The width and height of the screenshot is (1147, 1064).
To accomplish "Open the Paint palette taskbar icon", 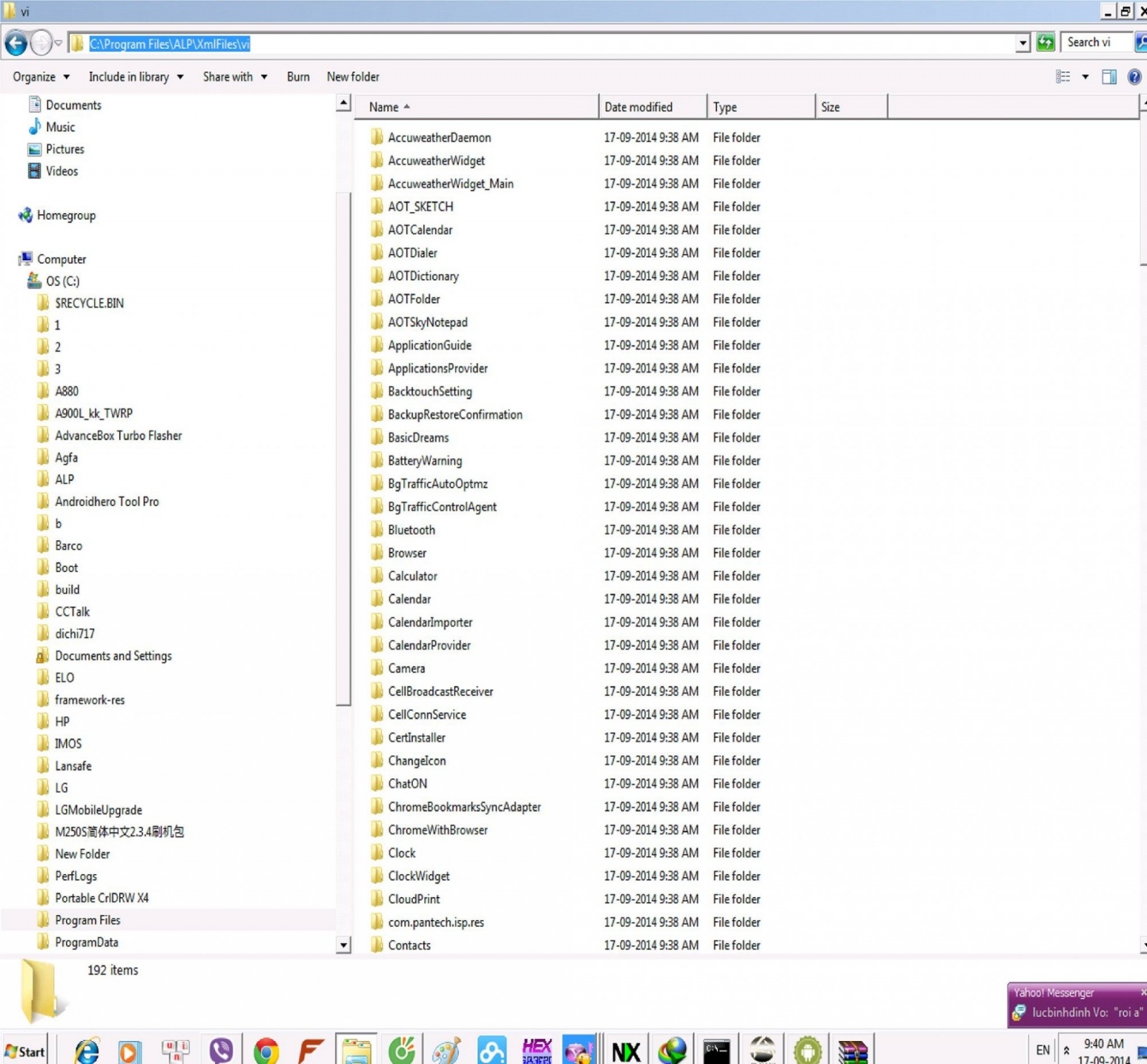I will coord(447,1051).
